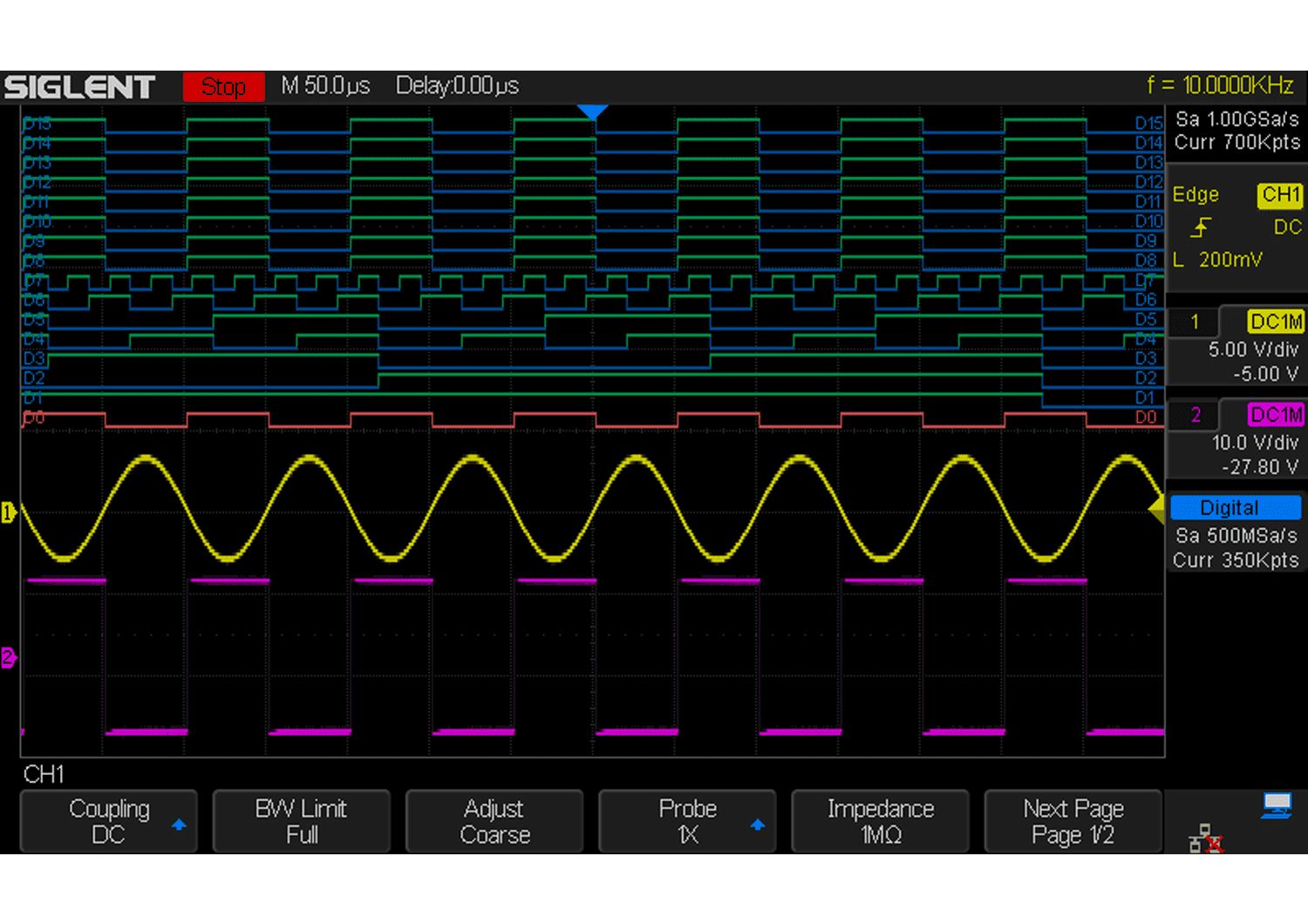This screenshot has width=1308, height=924.
Task: Open the Coupling DC dropdown
Action: 109,821
